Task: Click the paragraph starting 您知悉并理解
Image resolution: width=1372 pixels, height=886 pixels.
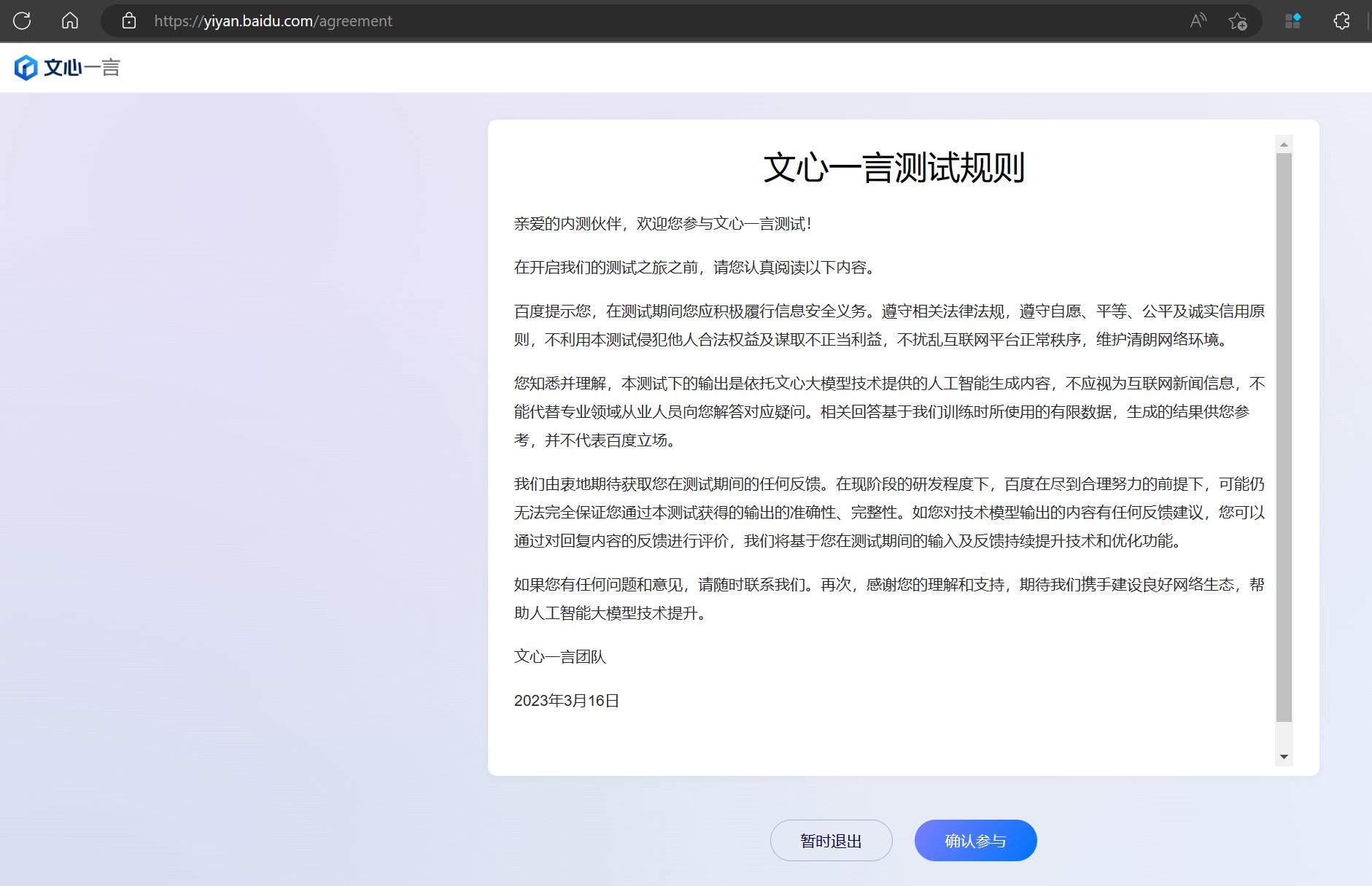Action: pos(889,412)
